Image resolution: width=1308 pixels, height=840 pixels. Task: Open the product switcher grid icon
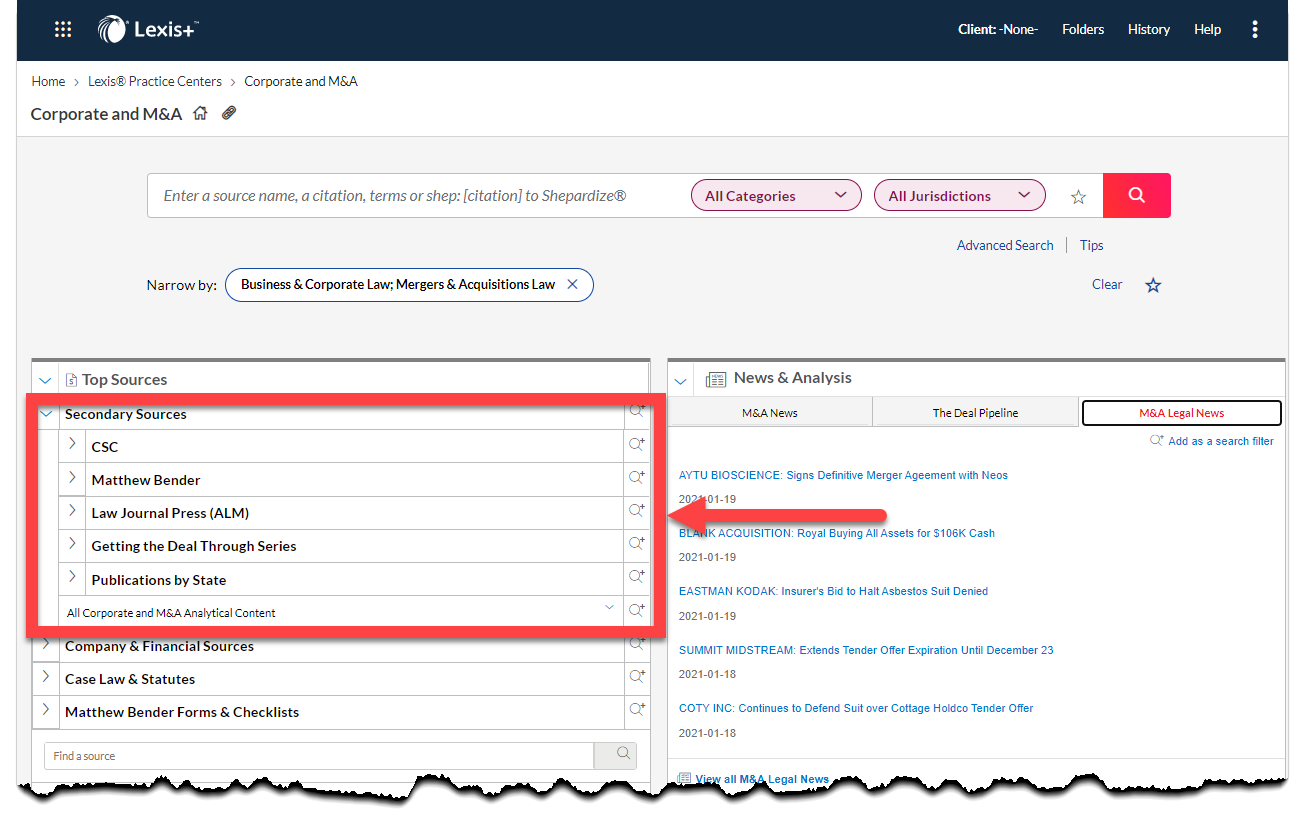coord(63,30)
